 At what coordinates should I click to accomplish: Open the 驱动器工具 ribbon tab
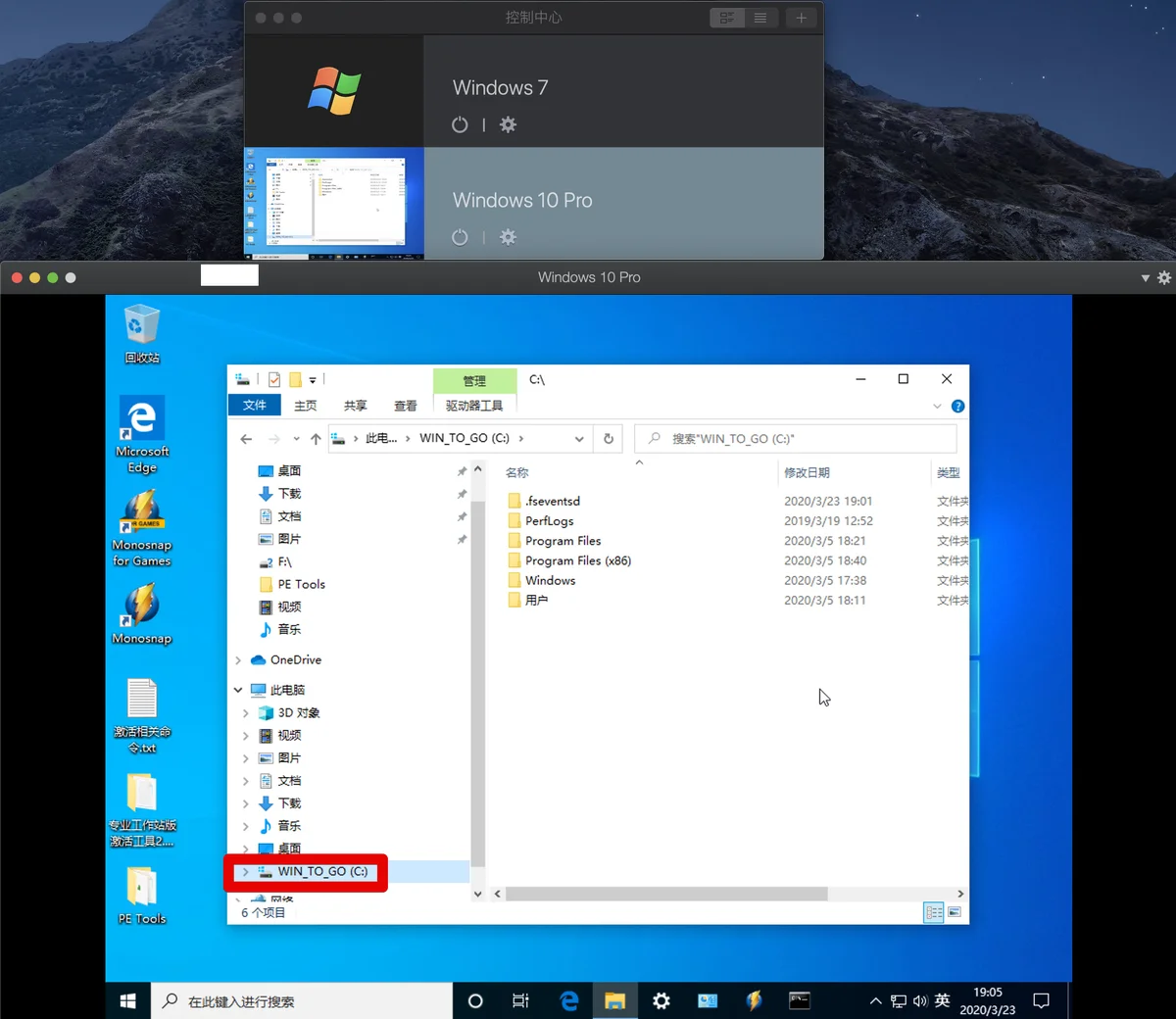click(474, 406)
